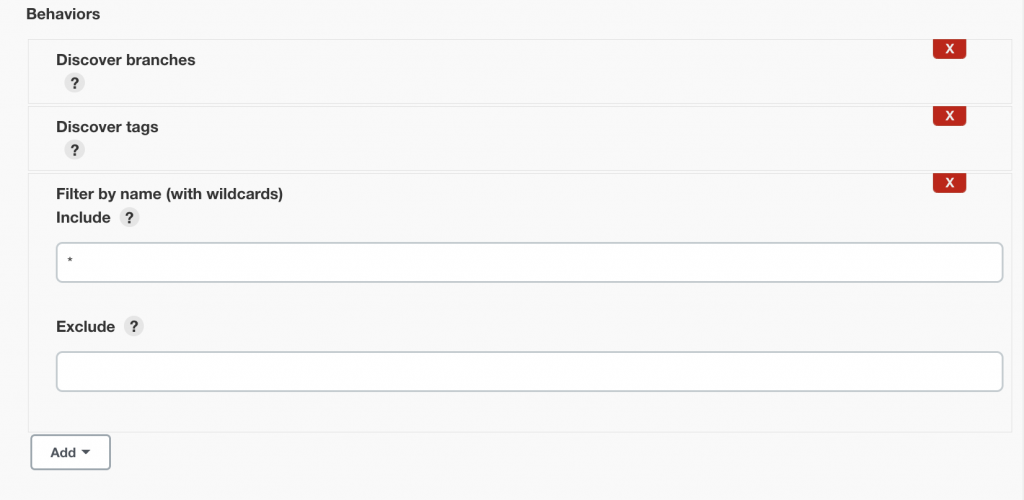
Task: Click the asterisk value in Include
Action: pos(70,263)
